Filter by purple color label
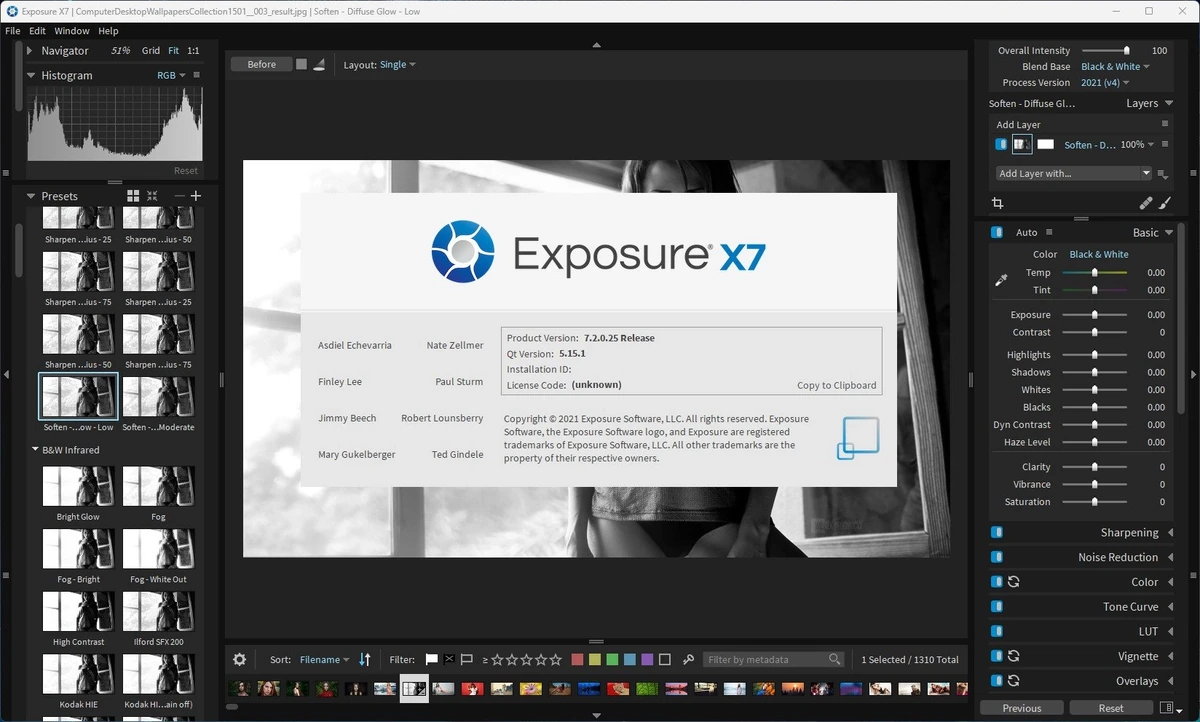 coord(647,659)
